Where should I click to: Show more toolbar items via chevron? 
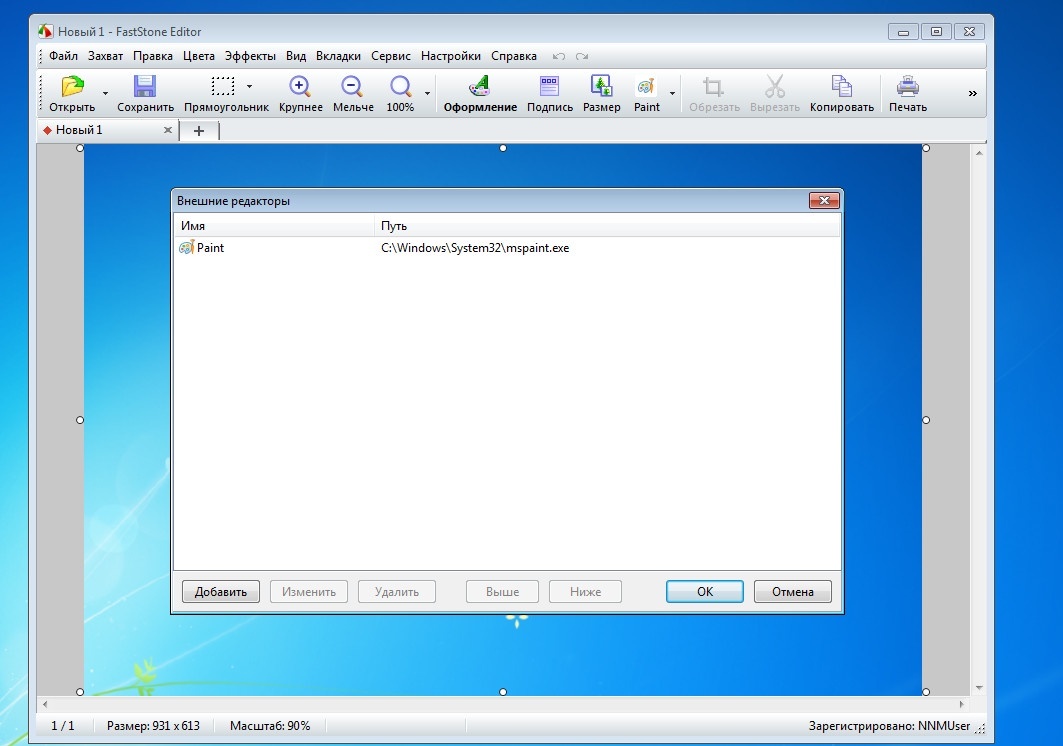[973, 94]
